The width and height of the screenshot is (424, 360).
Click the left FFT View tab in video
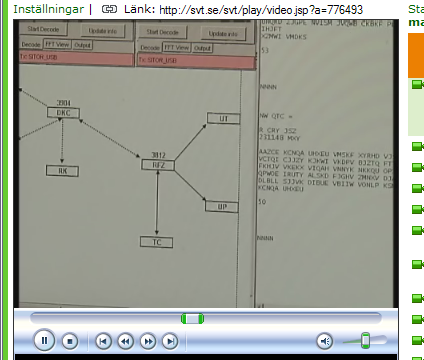[x=57, y=44]
